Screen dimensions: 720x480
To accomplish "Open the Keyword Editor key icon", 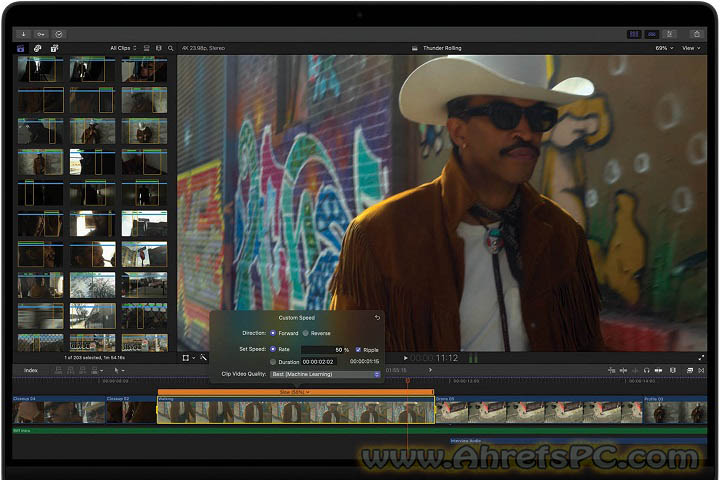I will [x=41, y=34].
